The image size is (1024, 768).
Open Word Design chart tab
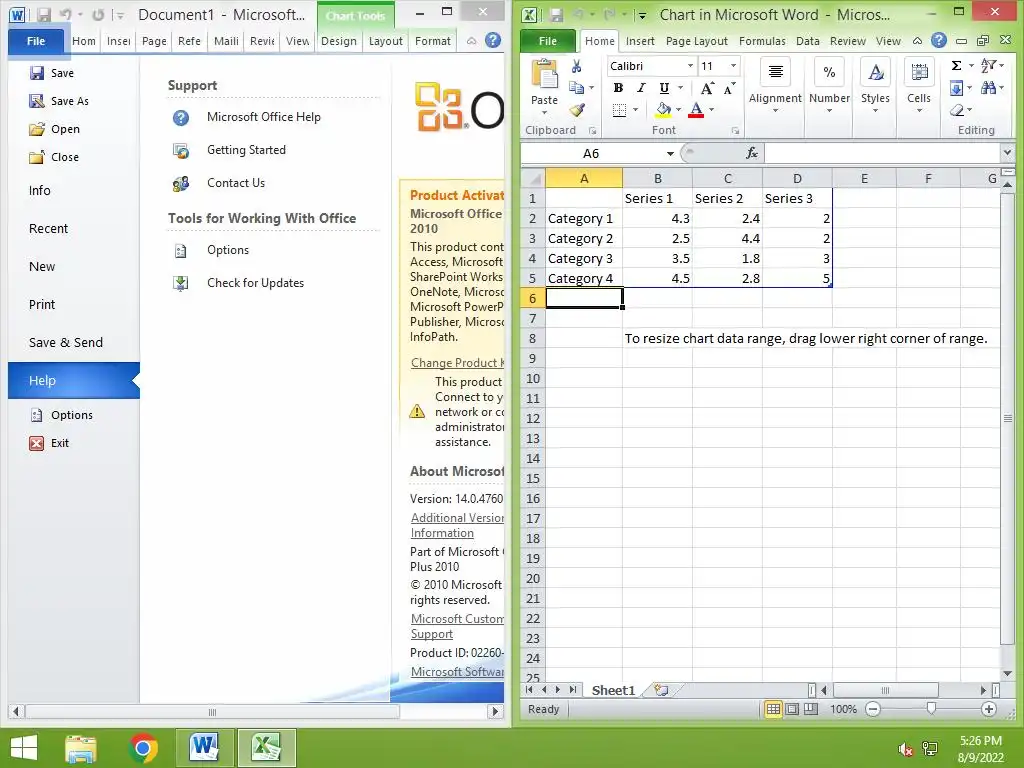(x=338, y=41)
